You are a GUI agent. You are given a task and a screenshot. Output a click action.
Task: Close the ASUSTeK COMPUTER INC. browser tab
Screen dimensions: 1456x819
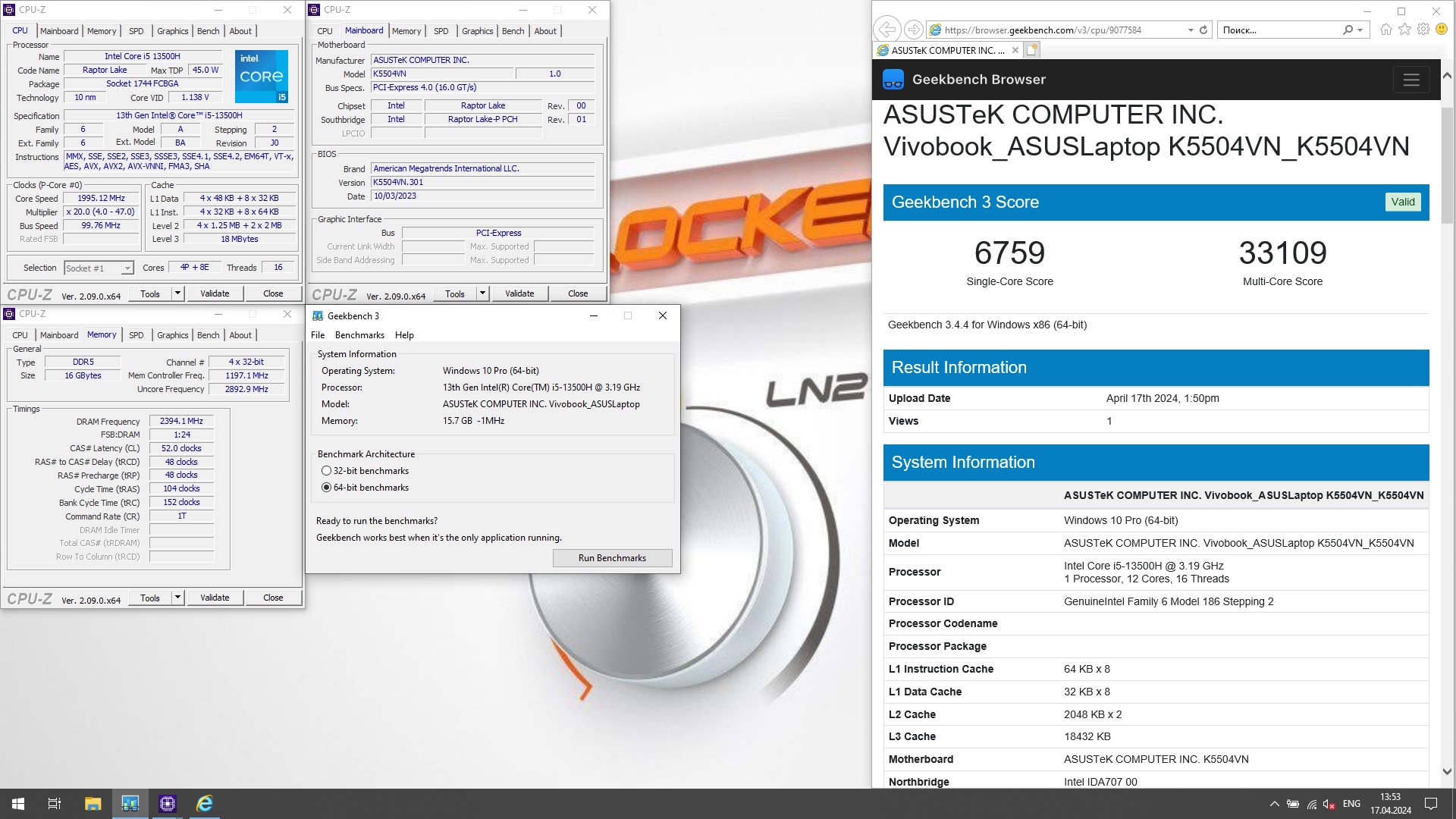[1015, 50]
